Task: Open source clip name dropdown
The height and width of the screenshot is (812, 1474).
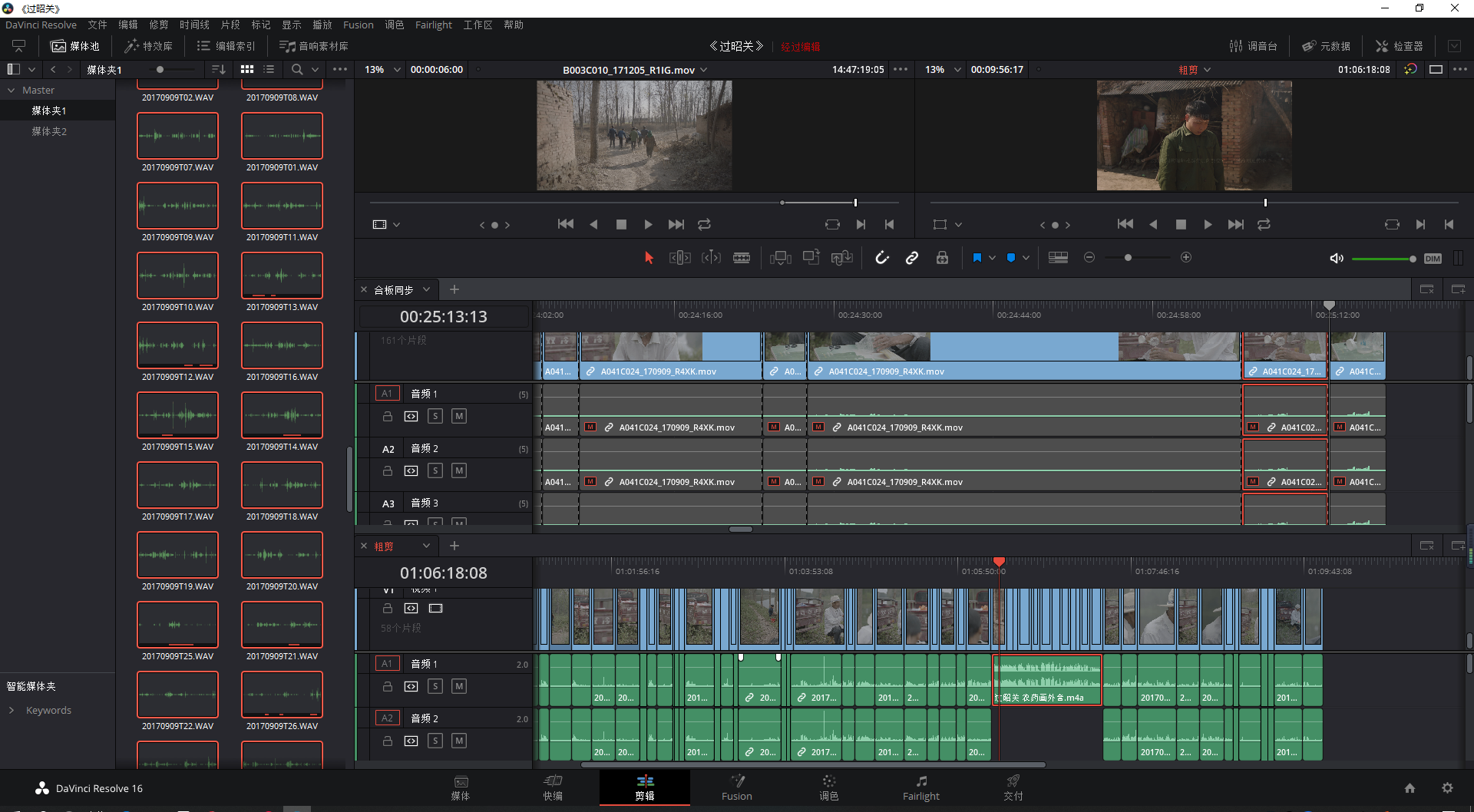Action: coord(704,70)
